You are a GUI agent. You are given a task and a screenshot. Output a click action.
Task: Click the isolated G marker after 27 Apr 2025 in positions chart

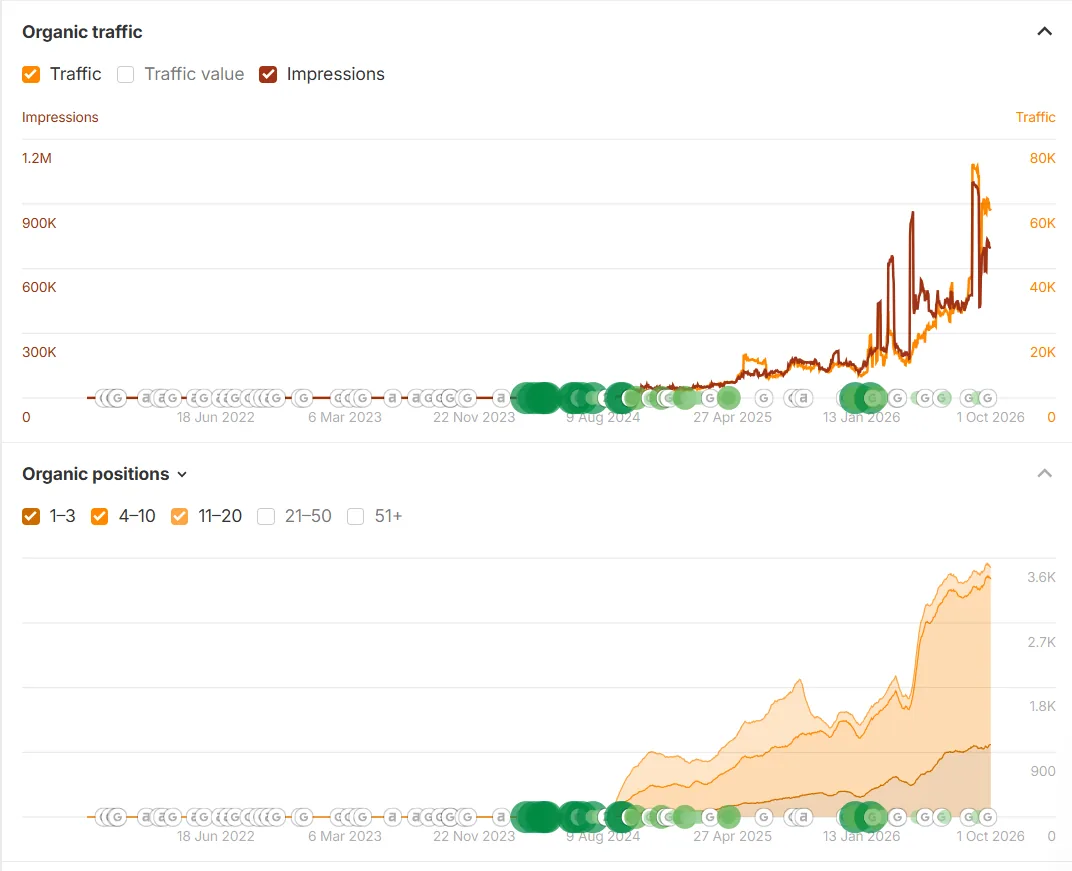[764, 816]
